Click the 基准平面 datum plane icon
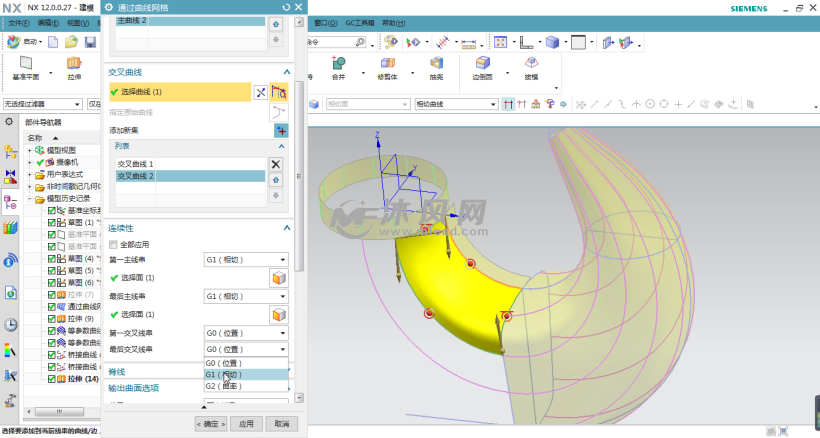820x438 pixels. click(27, 65)
